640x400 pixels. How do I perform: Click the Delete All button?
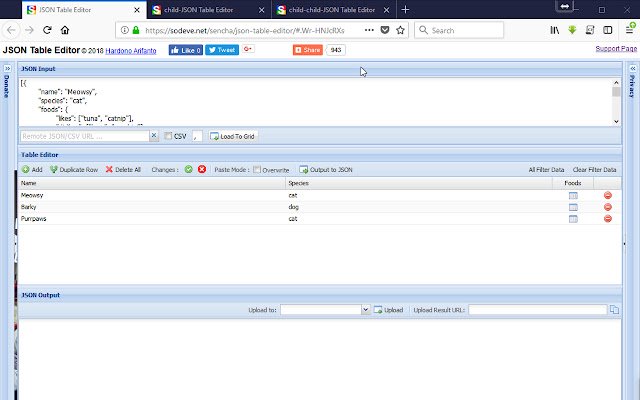coord(124,170)
